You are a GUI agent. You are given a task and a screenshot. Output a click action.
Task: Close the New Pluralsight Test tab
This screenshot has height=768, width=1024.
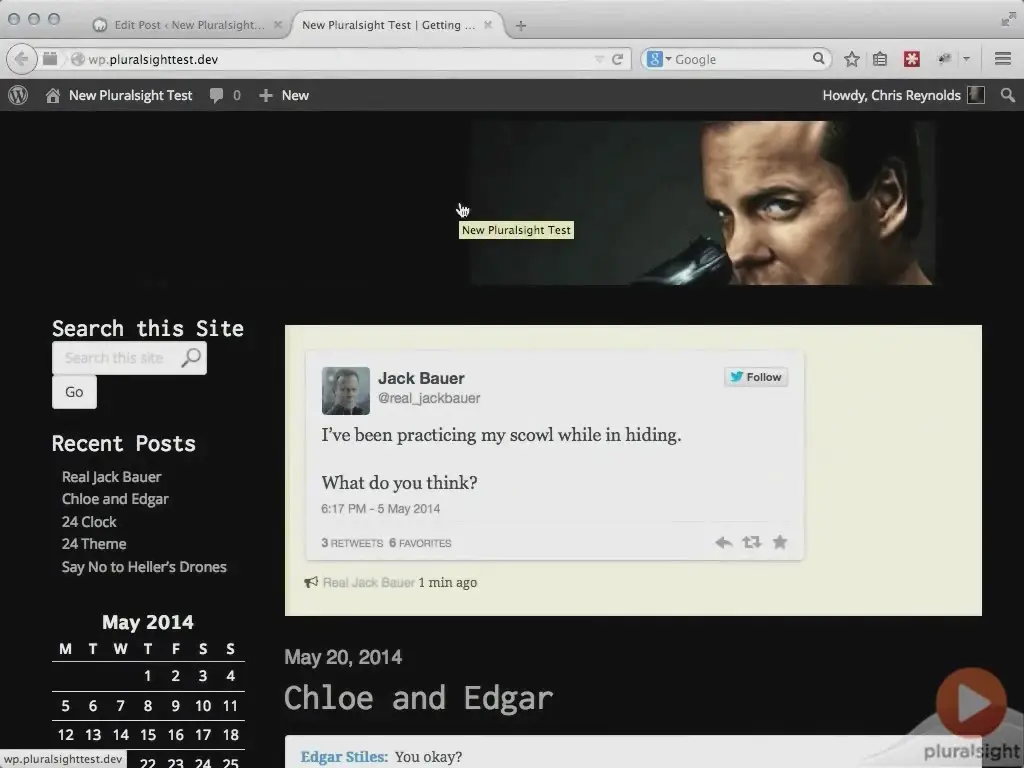click(488, 25)
